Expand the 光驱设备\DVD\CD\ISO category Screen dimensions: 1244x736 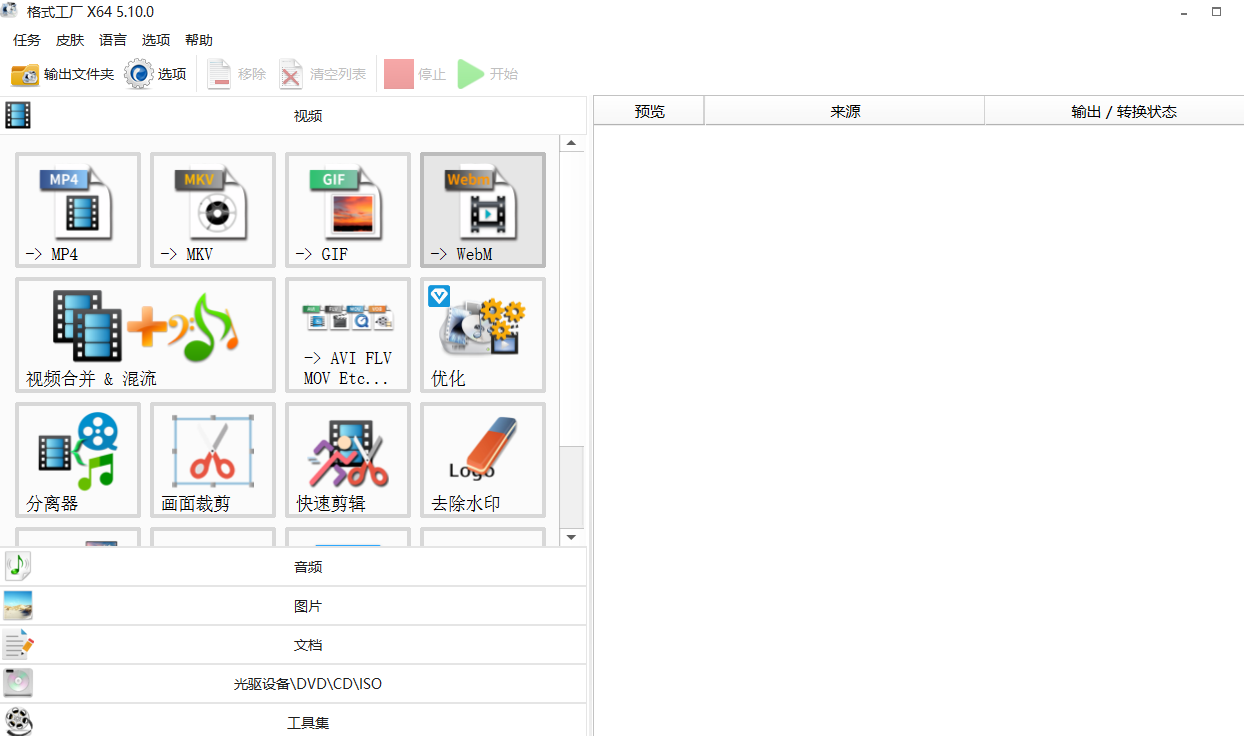tap(293, 684)
